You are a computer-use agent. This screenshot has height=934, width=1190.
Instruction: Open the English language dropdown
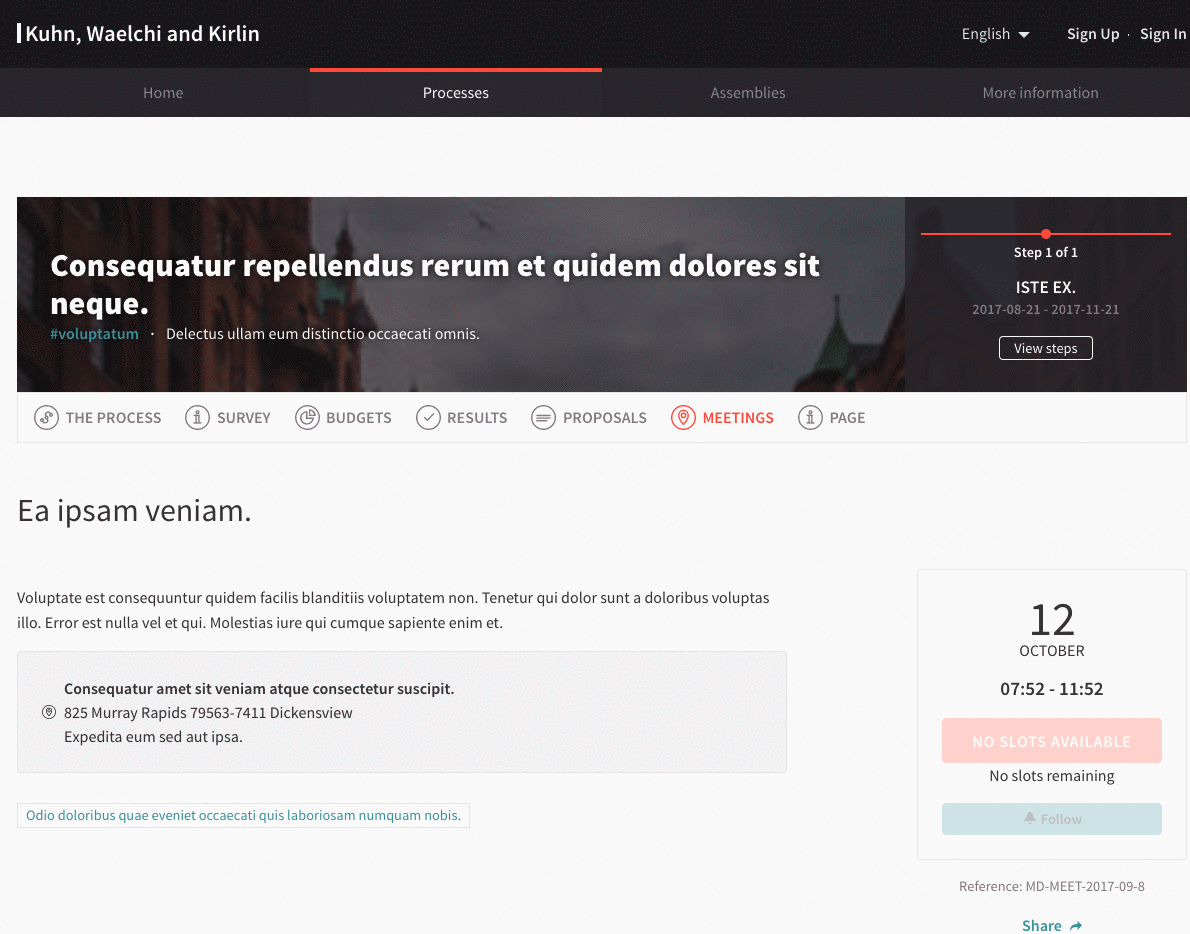(x=994, y=33)
